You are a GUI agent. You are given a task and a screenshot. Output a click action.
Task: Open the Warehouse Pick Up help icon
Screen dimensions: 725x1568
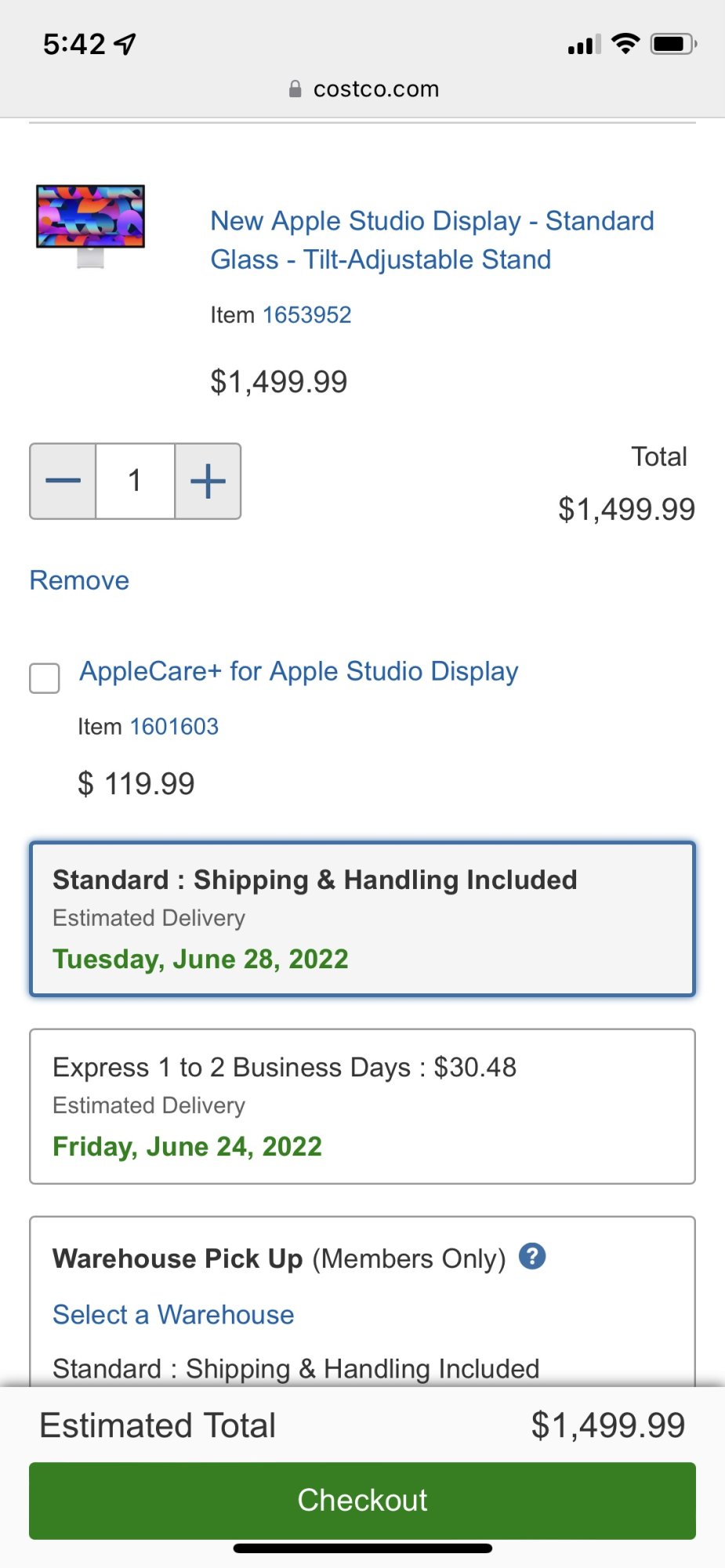tap(532, 1256)
